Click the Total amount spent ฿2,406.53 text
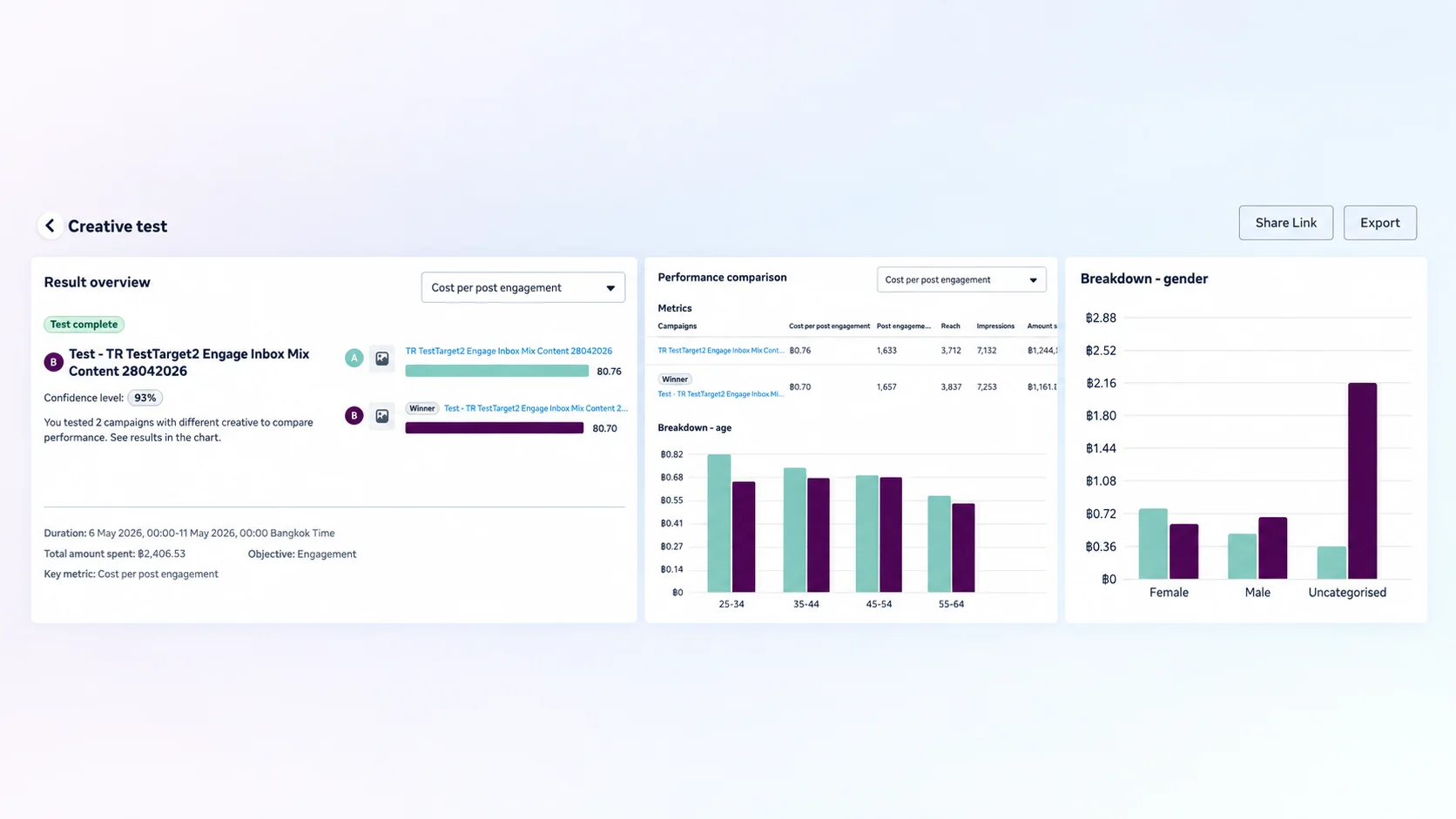 (114, 554)
